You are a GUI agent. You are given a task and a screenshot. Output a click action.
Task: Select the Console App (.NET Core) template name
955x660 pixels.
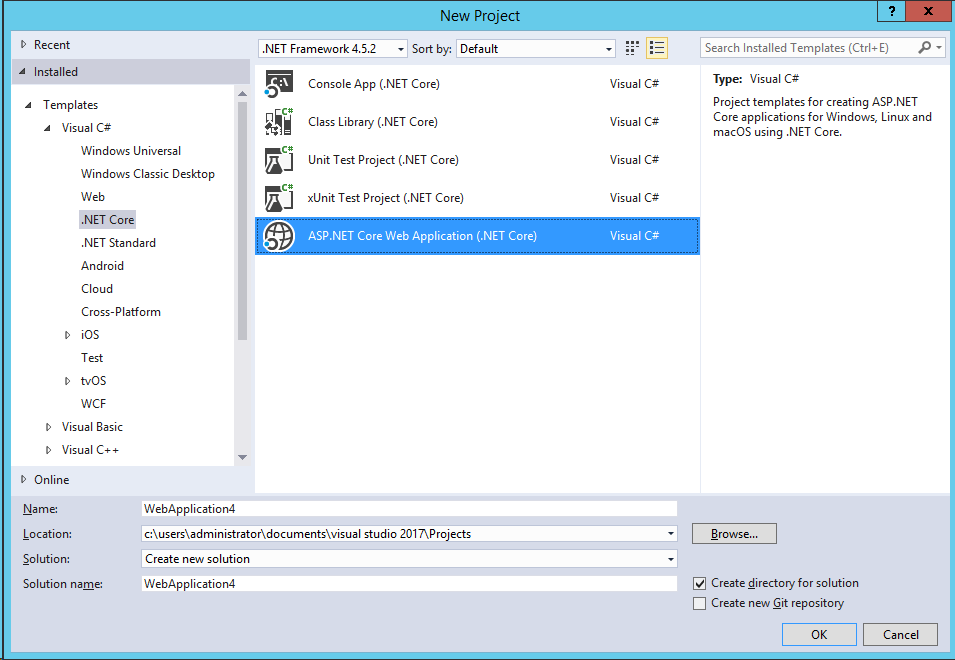(x=374, y=84)
